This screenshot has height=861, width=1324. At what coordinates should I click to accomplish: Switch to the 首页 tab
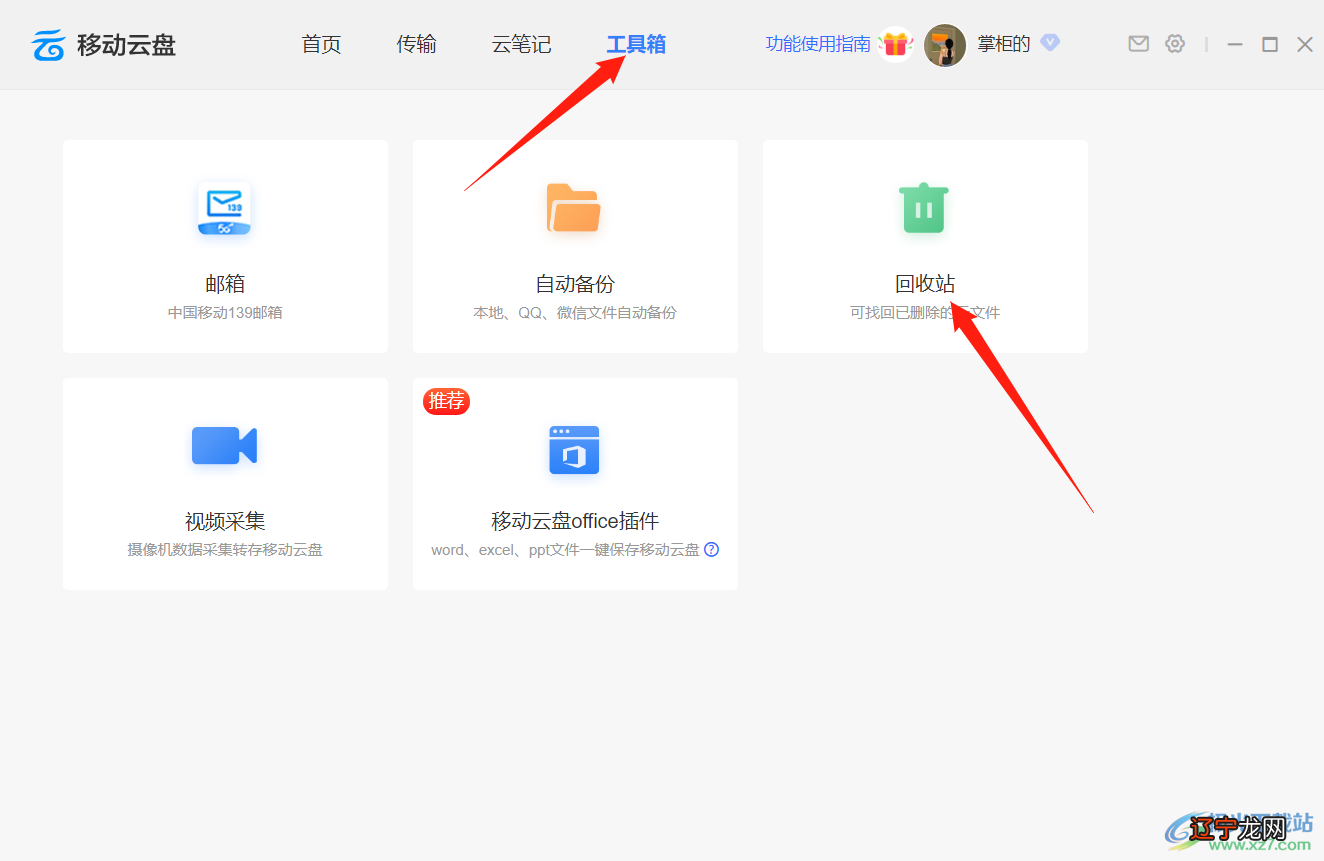[321, 44]
